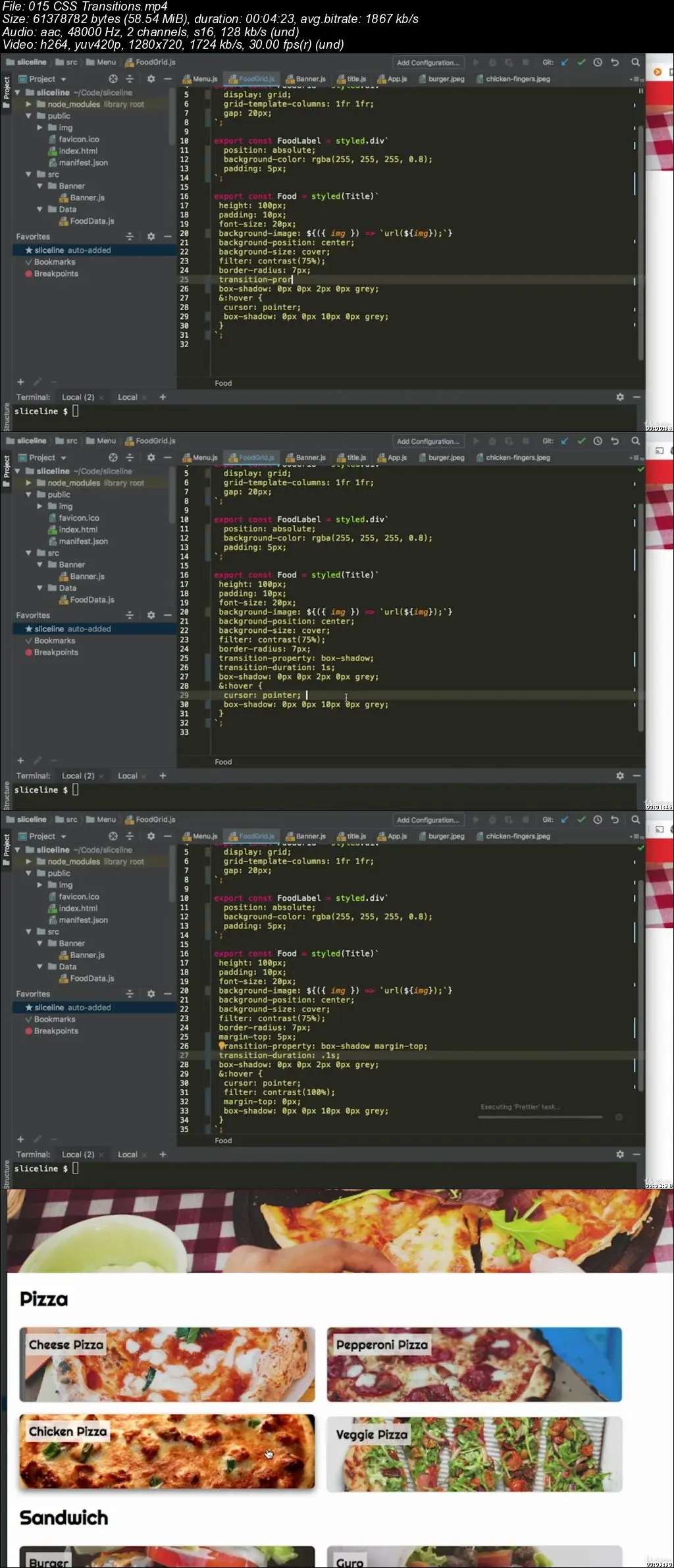Click search magnifier in third frame toolbar
The height and width of the screenshot is (1568, 674).
click(635, 820)
